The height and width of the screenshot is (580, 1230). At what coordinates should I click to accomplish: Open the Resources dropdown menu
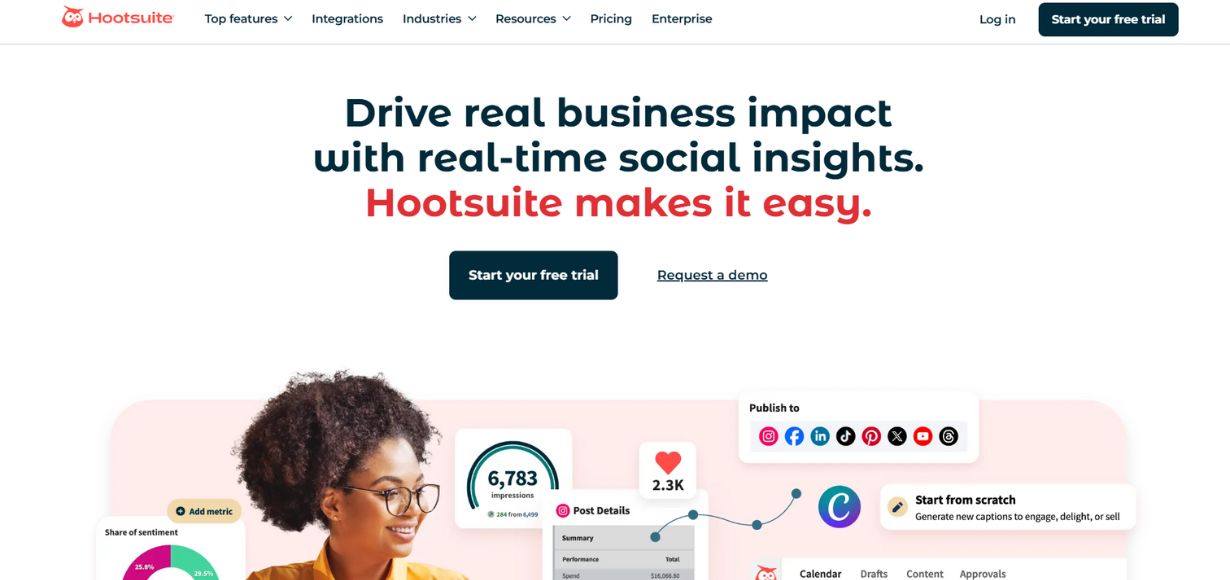tap(533, 19)
